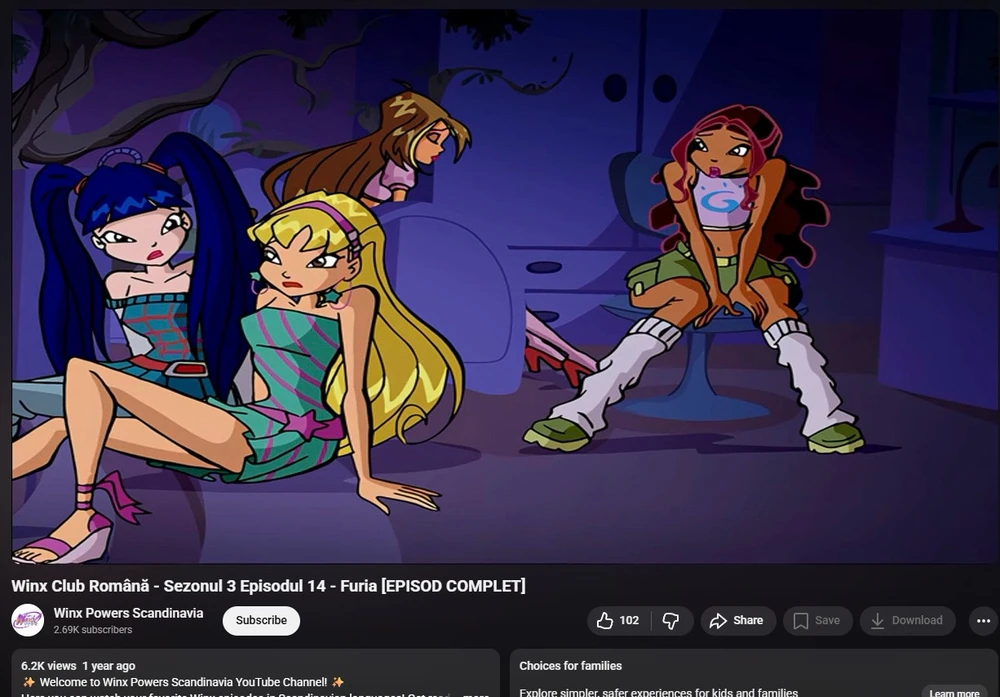Open the Winx Powers Scandinavia channel avatar
This screenshot has height=697, width=1000.
[27, 620]
